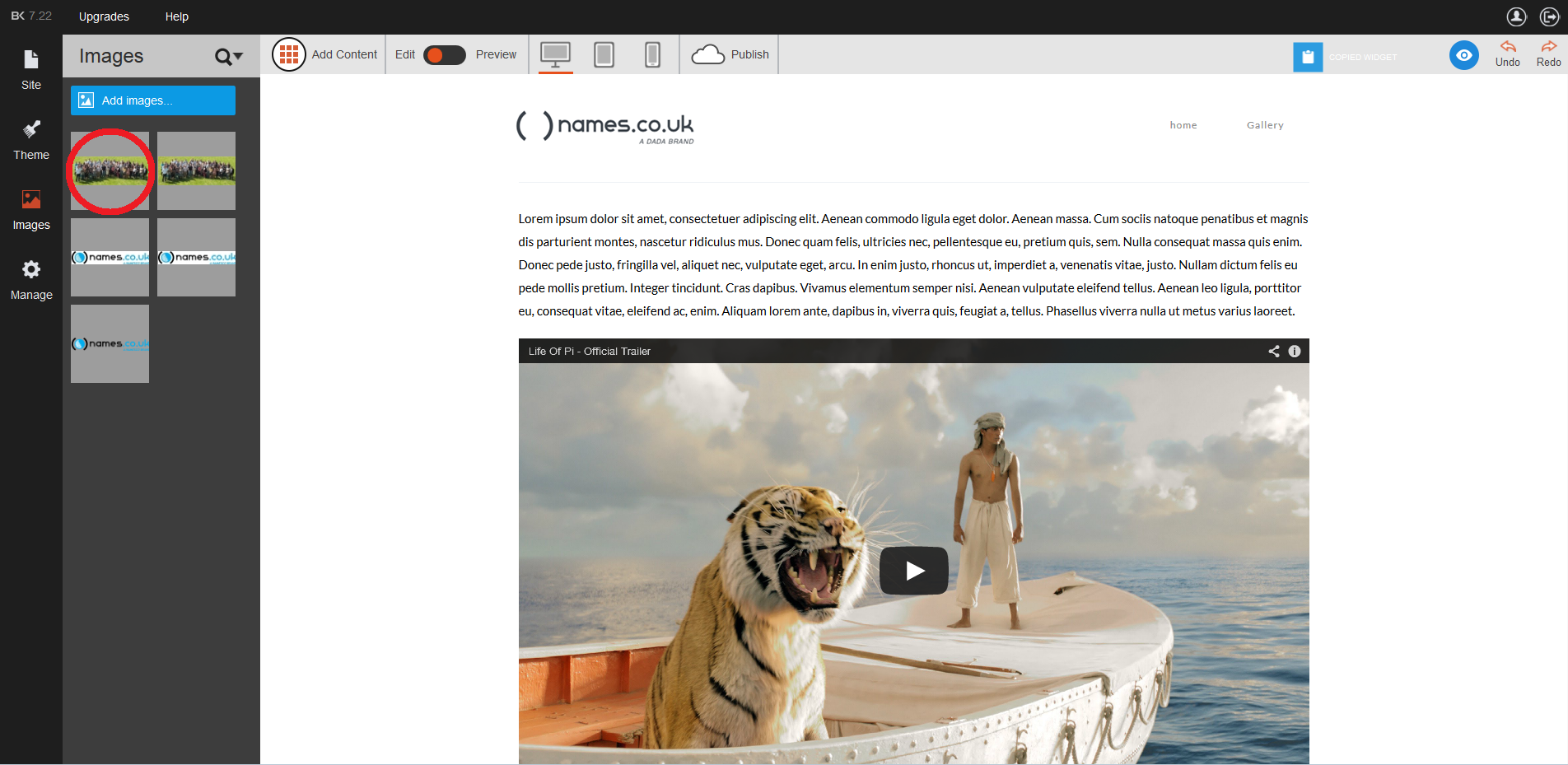Image resolution: width=1568 pixels, height=765 pixels.
Task: Open the Site panel in sidebar
Action: coord(31,70)
